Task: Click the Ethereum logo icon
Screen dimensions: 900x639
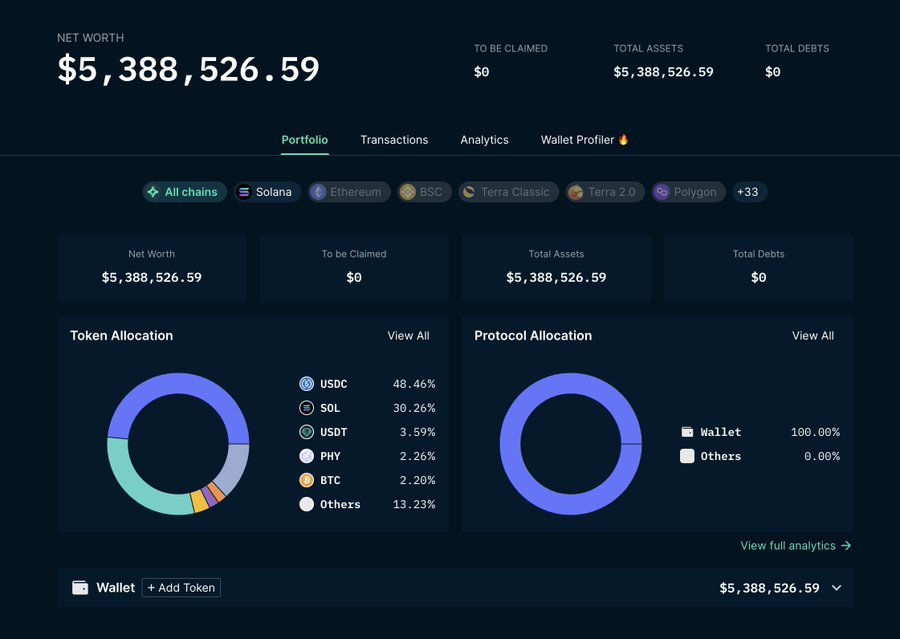Action: click(318, 192)
